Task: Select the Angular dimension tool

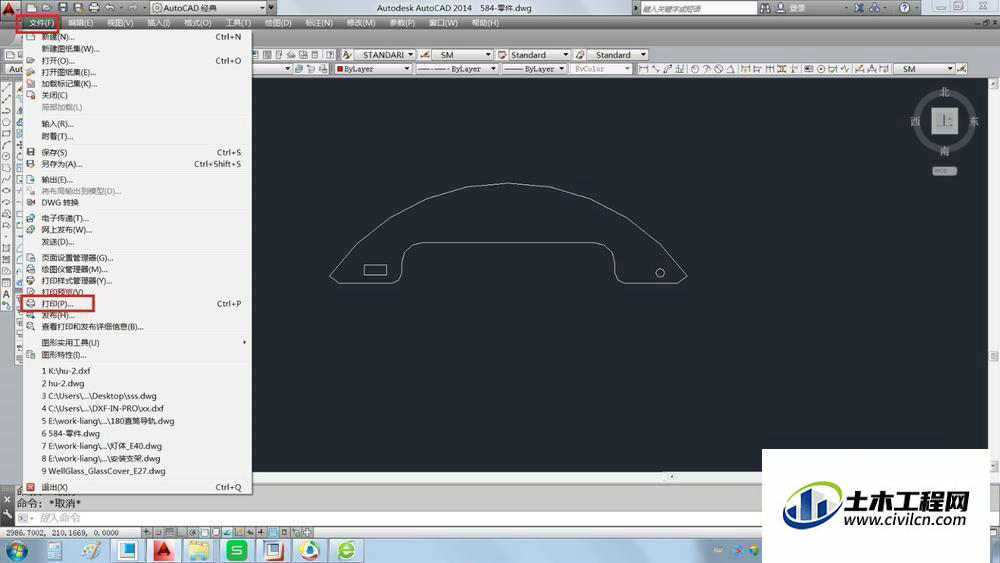Action: tap(730, 69)
